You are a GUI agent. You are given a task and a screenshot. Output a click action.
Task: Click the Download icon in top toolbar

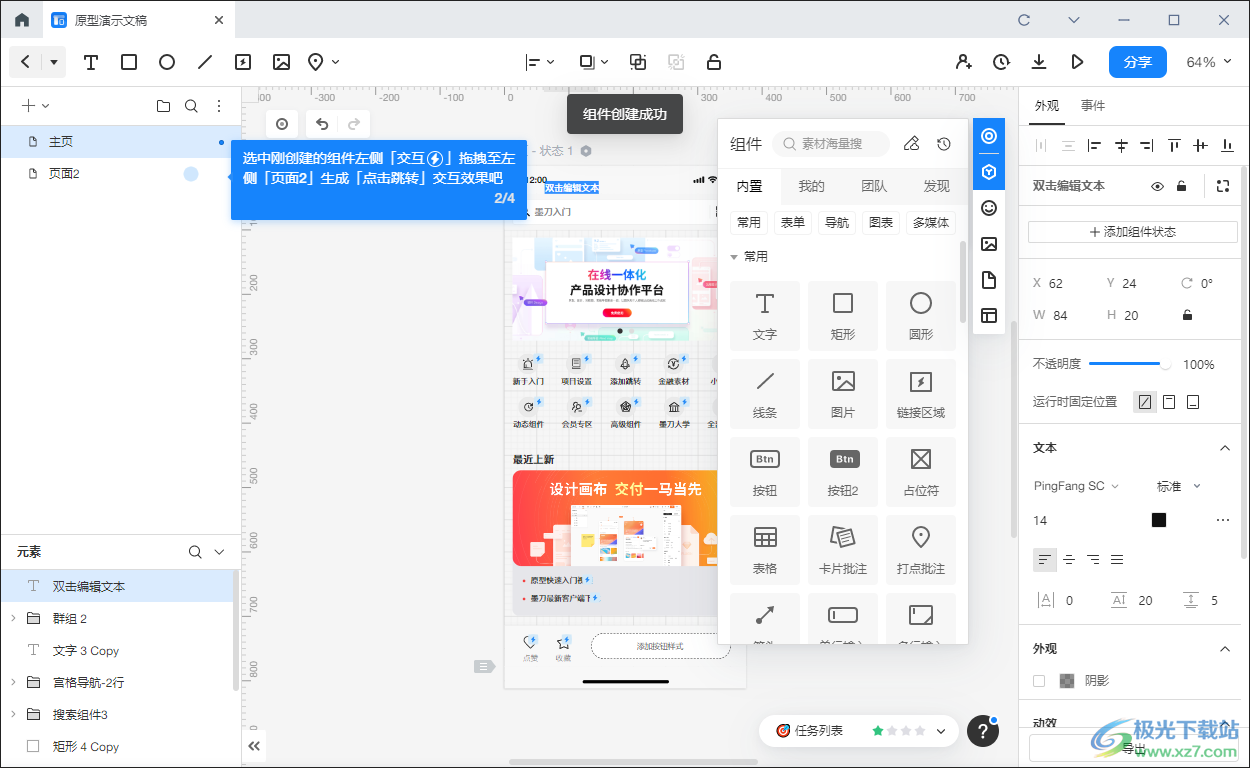coord(1039,62)
